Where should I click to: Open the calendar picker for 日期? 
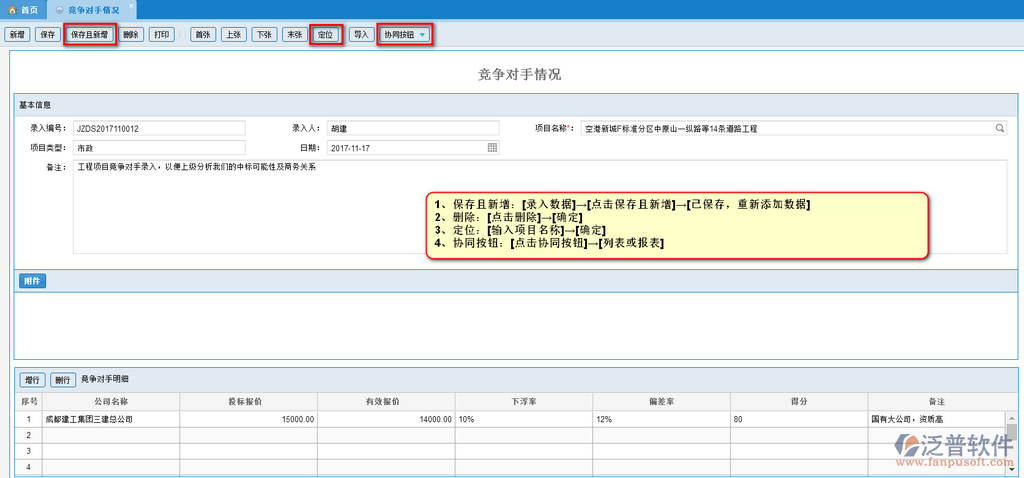[492, 147]
